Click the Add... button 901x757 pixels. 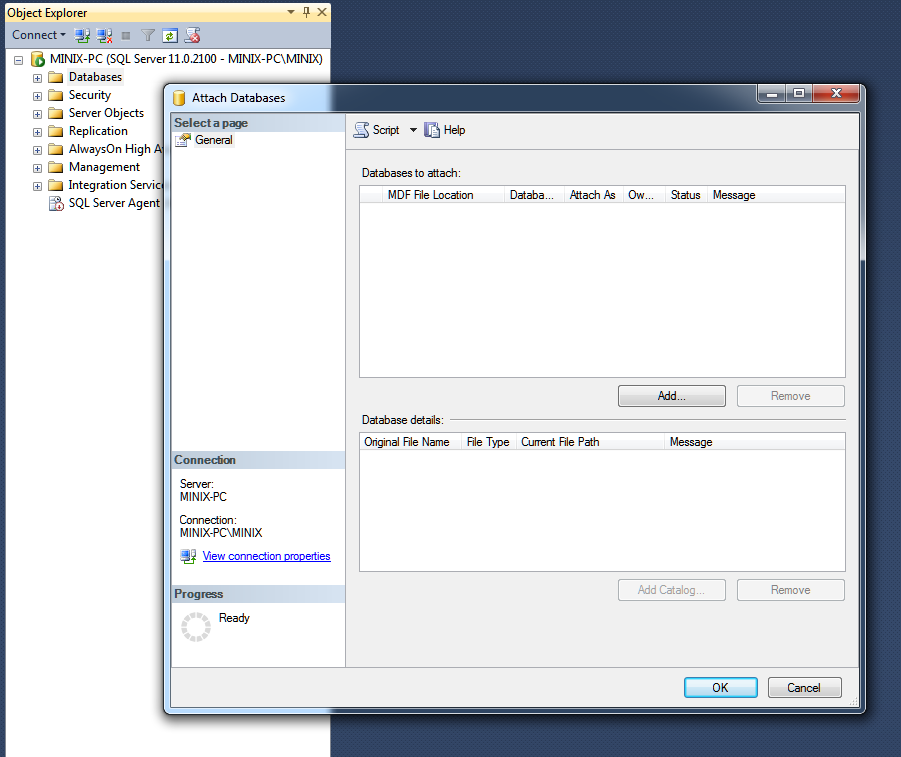click(x=671, y=396)
